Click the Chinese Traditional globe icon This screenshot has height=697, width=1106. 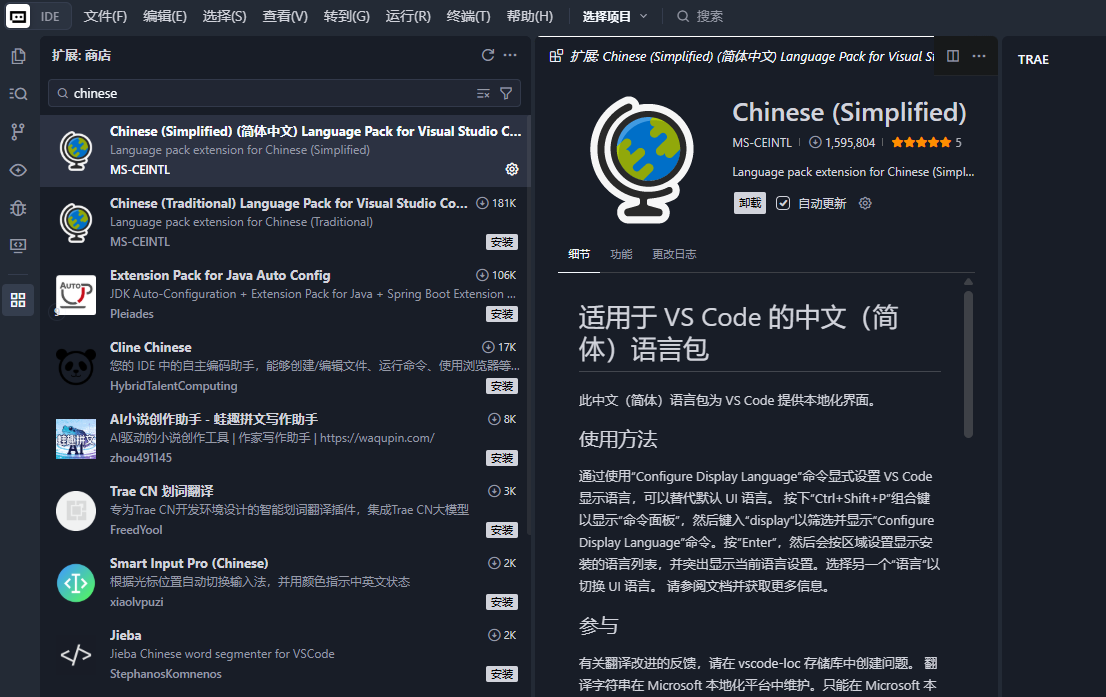coord(76,222)
